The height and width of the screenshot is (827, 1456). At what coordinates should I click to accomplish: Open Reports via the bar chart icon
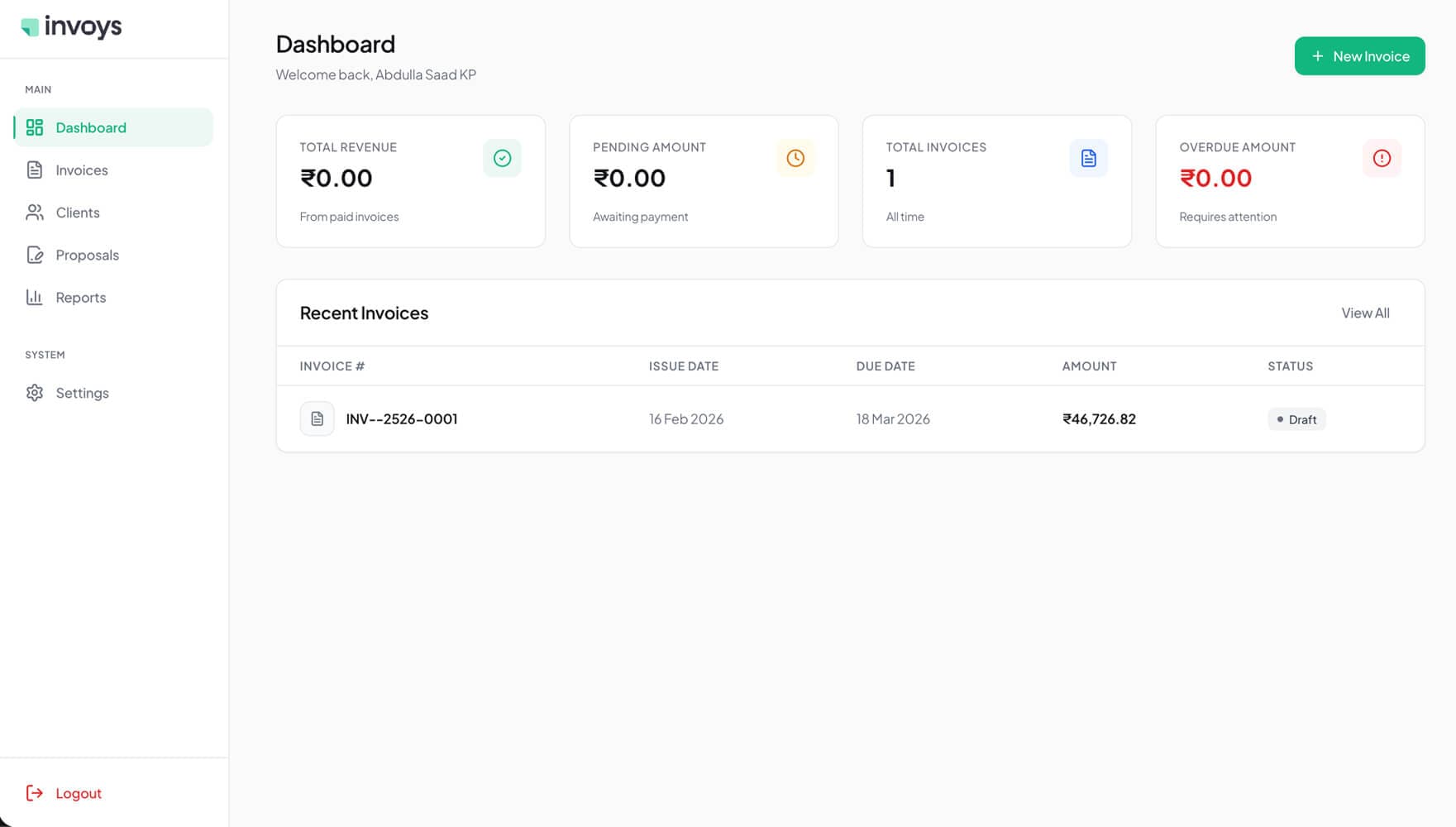(x=35, y=297)
